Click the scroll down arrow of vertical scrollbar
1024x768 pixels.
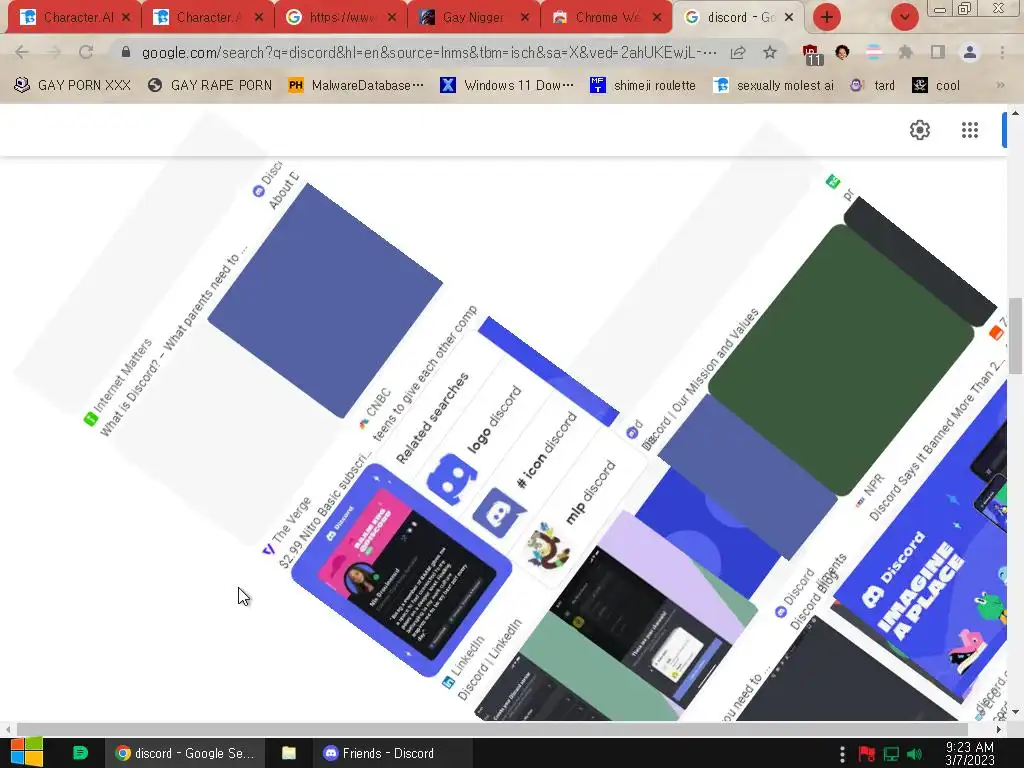pos(1015,712)
